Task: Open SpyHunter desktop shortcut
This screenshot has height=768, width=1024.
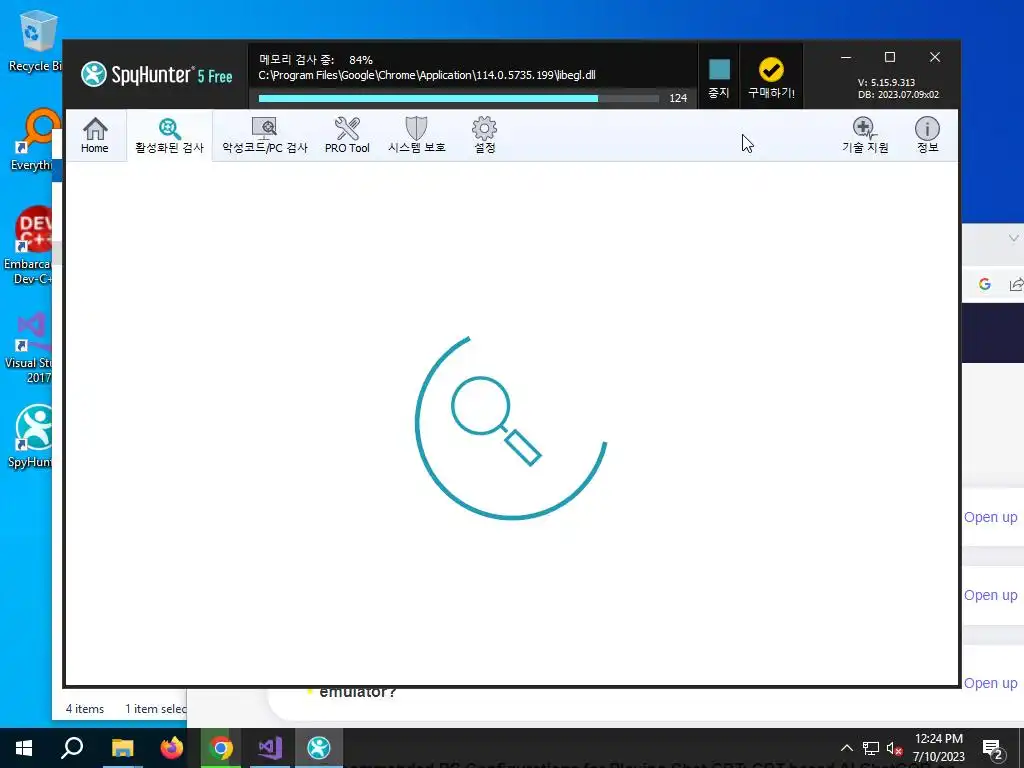Action: [31, 436]
